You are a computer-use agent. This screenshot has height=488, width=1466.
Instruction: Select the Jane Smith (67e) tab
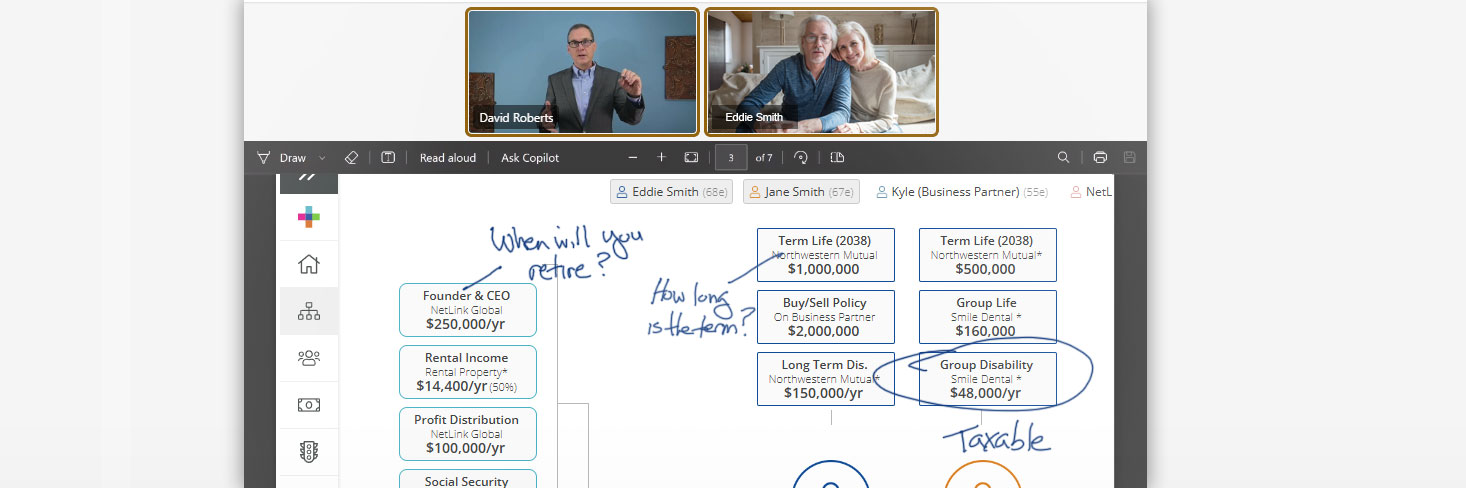point(801,192)
